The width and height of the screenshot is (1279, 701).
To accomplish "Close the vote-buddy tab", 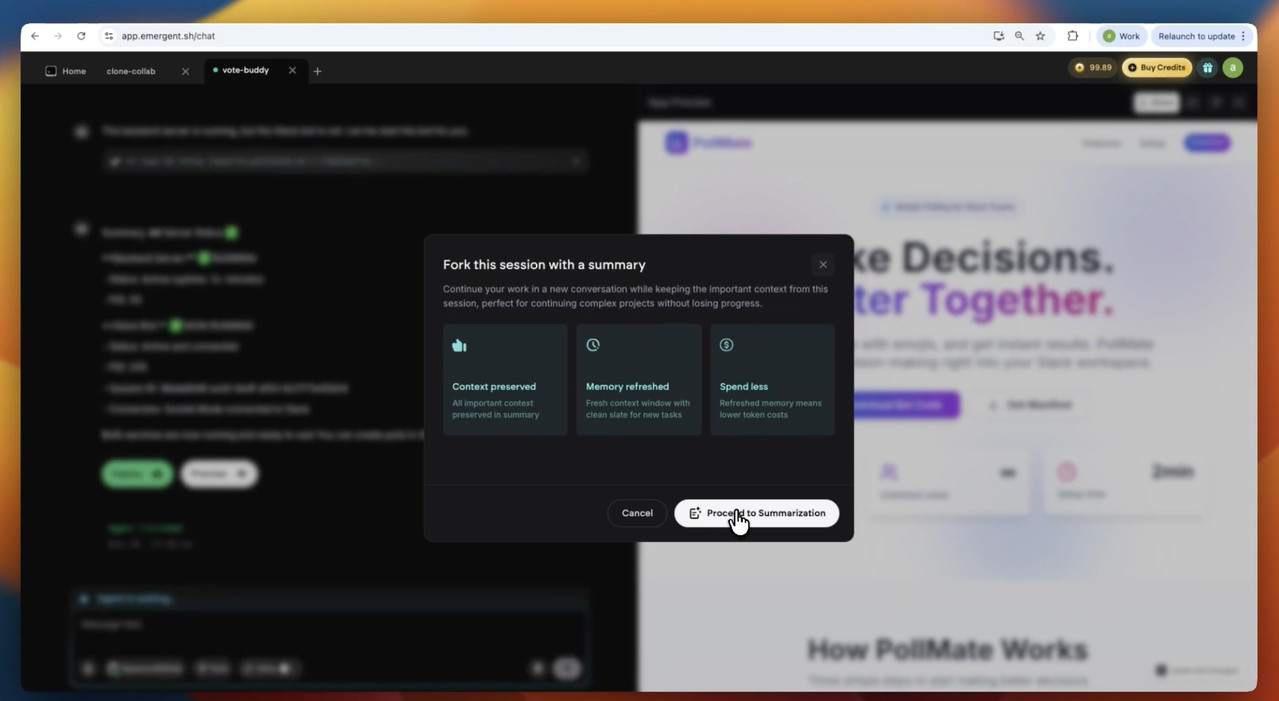I will 292,70.
